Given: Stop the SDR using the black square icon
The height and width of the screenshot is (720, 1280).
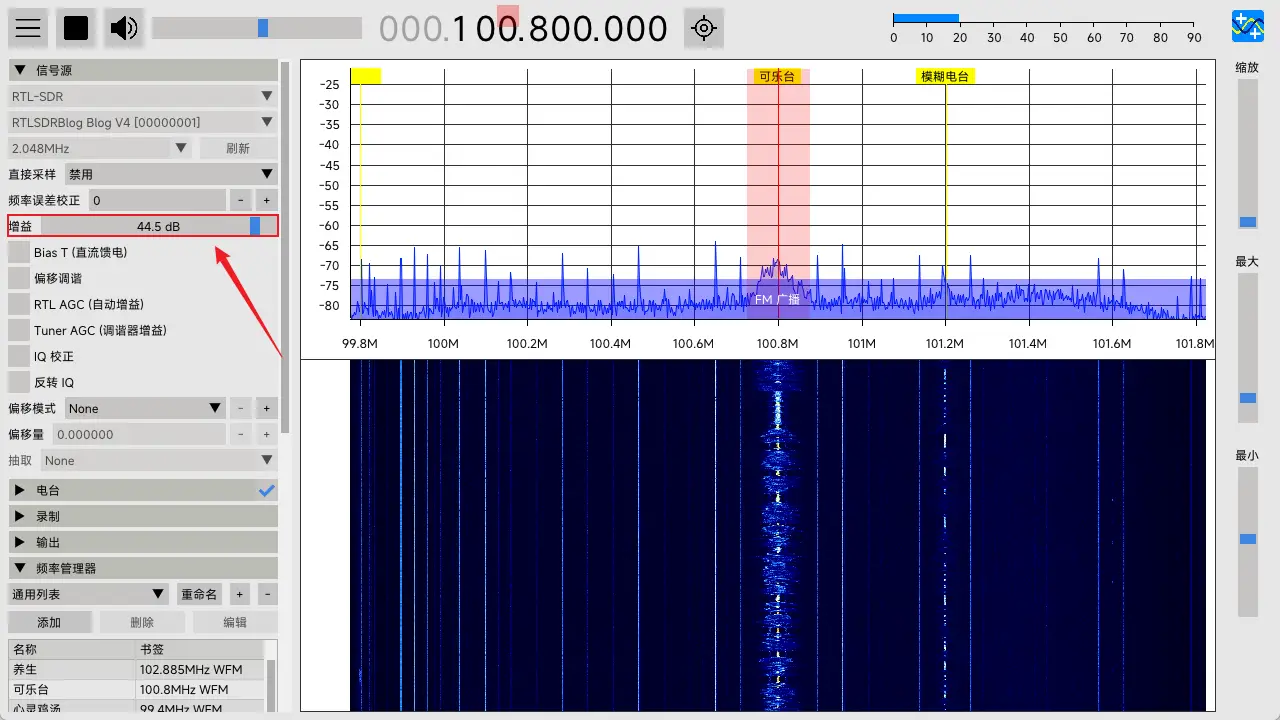Looking at the screenshot, I should click(x=75, y=27).
